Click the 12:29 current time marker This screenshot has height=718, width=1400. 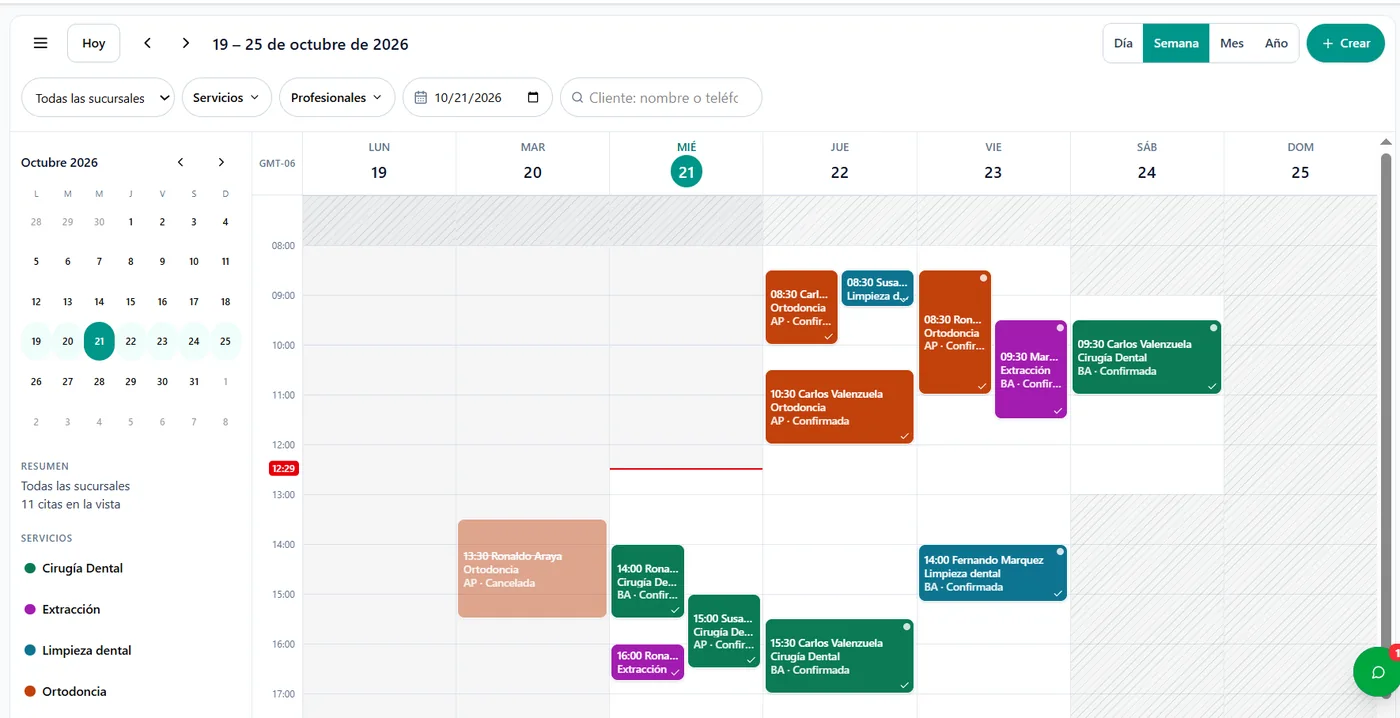[284, 468]
